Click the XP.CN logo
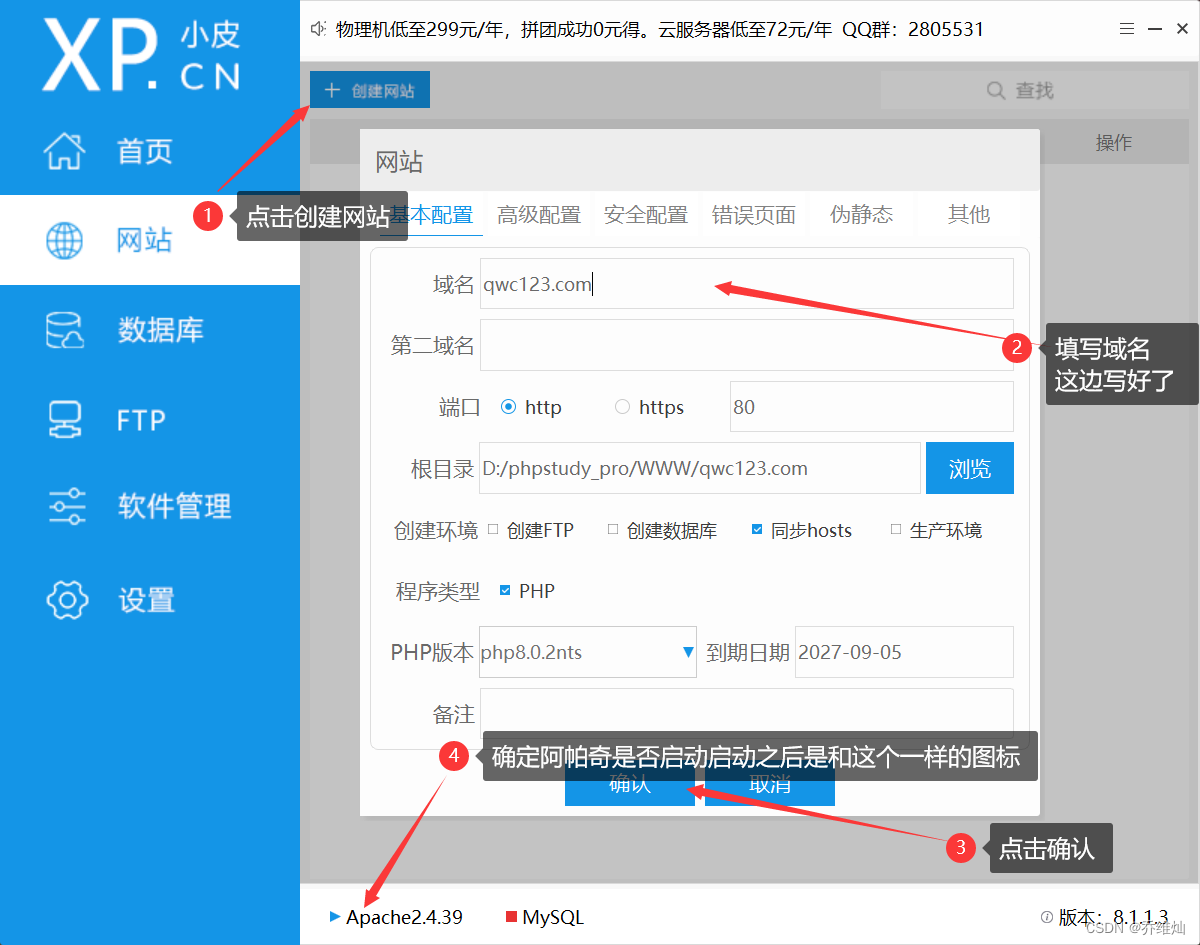Viewport: 1200px width, 945px height. click(x=142, y=55)
